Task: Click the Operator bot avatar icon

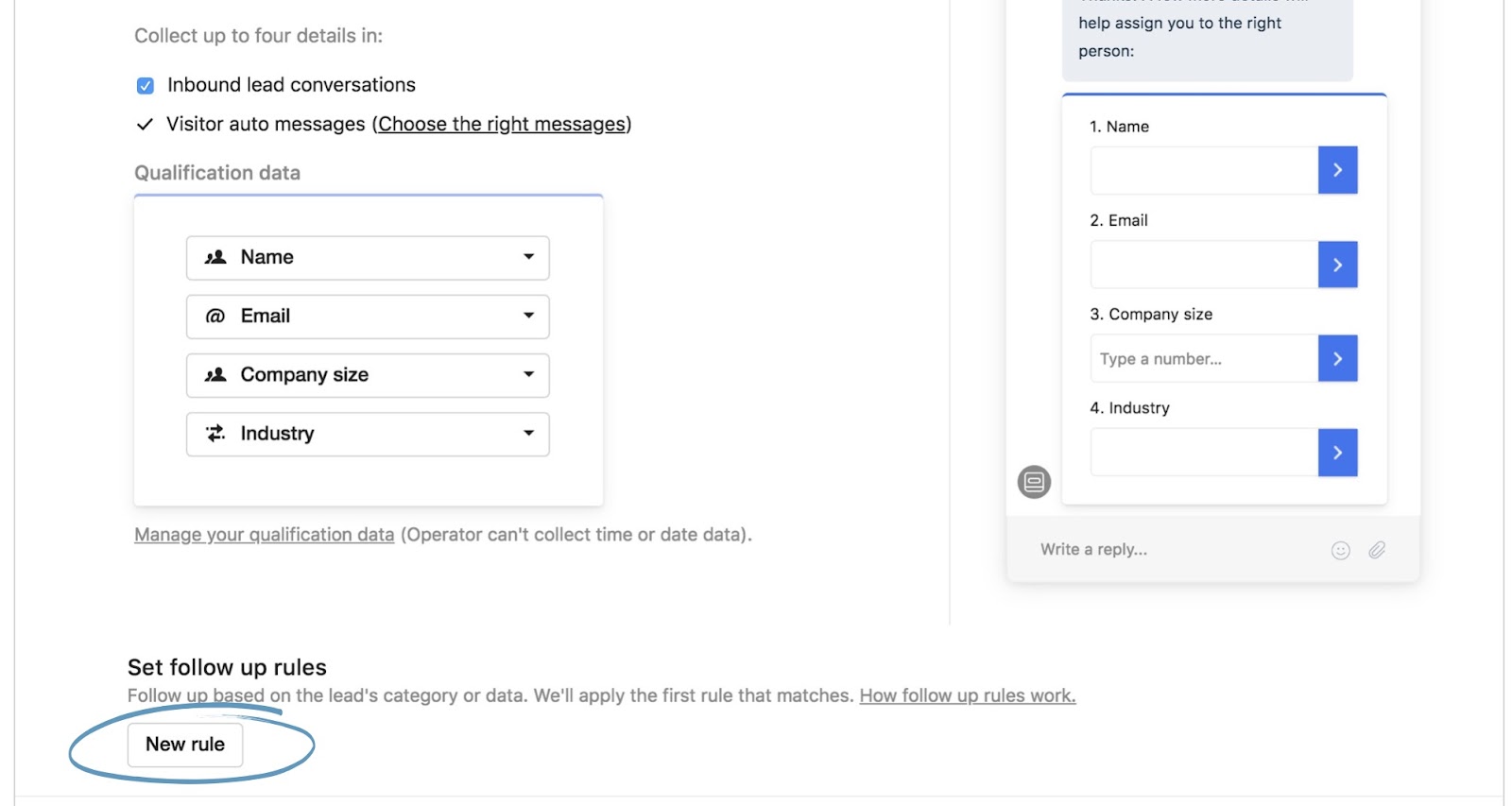Action: click(1034, 482)
